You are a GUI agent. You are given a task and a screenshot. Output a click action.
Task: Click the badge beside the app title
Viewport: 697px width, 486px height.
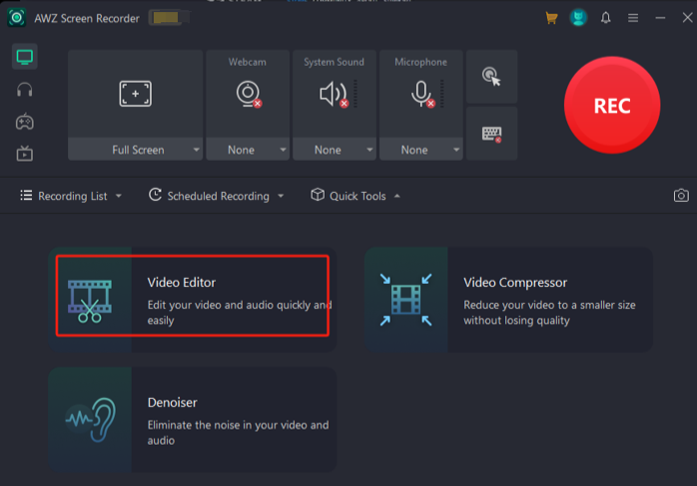(x=167, y=18)
